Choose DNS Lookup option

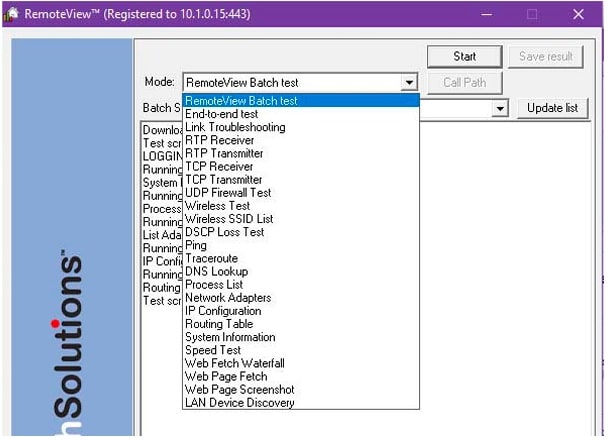coord(301,272)
